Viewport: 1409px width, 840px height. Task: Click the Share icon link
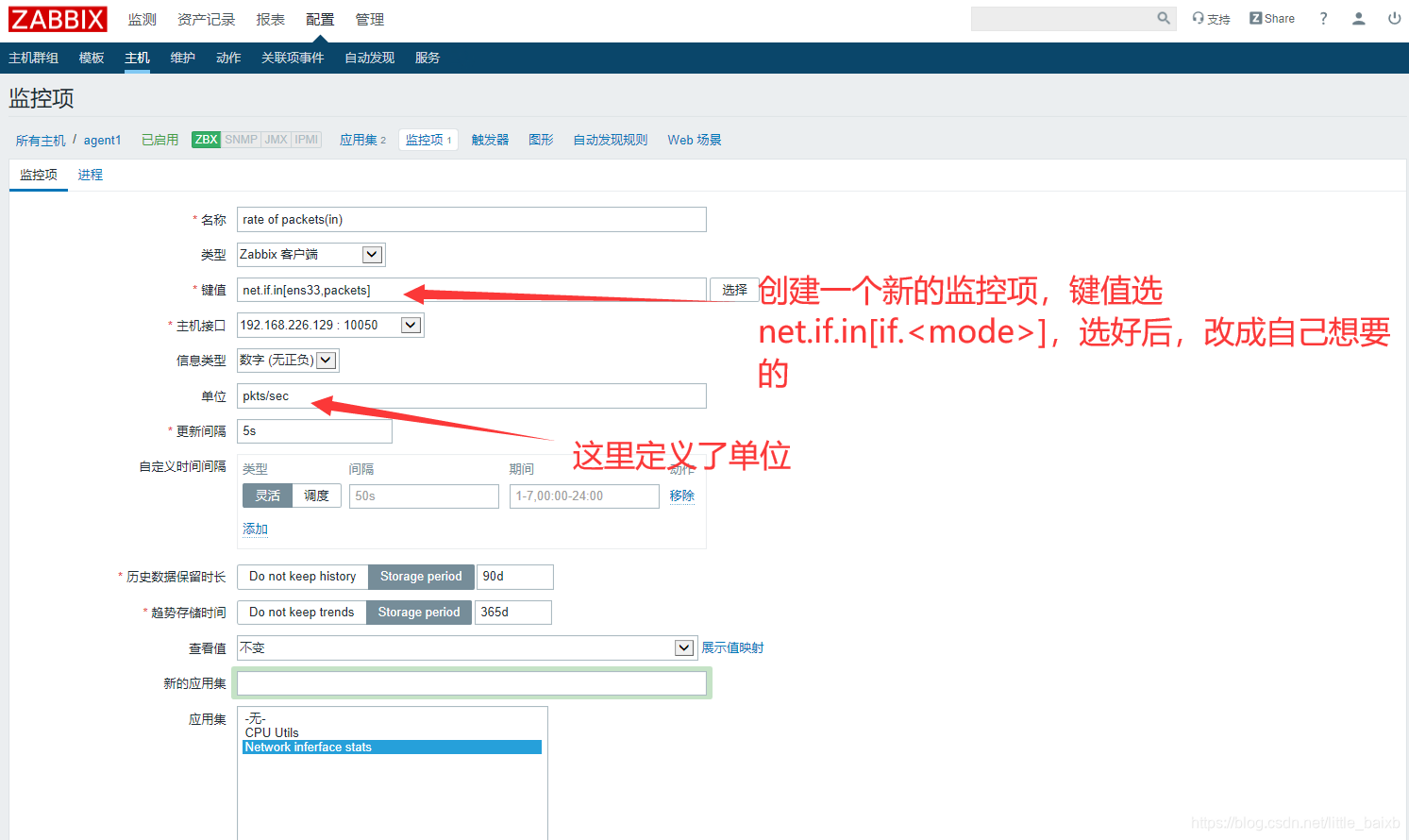[1272, 19]
